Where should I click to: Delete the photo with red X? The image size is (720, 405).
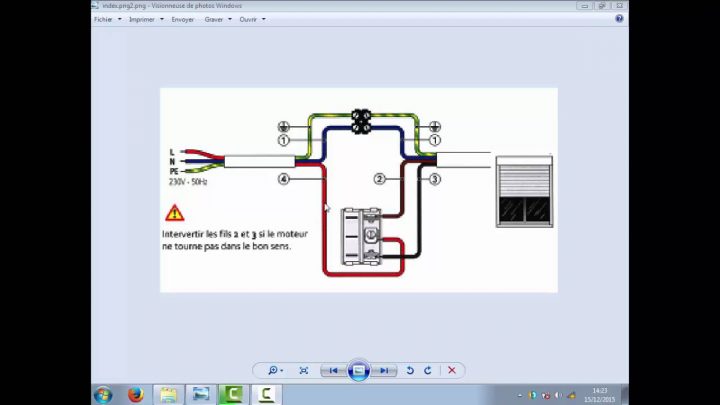(452, 370)
